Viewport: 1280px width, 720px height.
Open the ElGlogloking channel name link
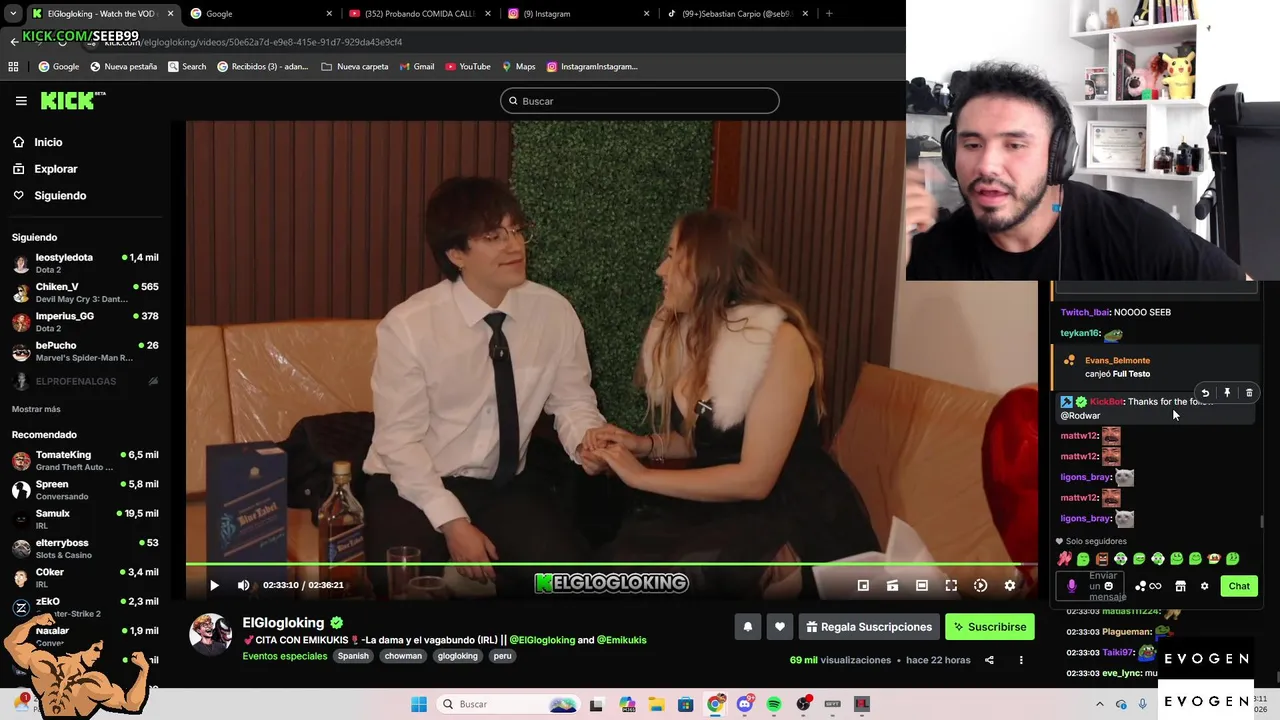pos(283,623)
